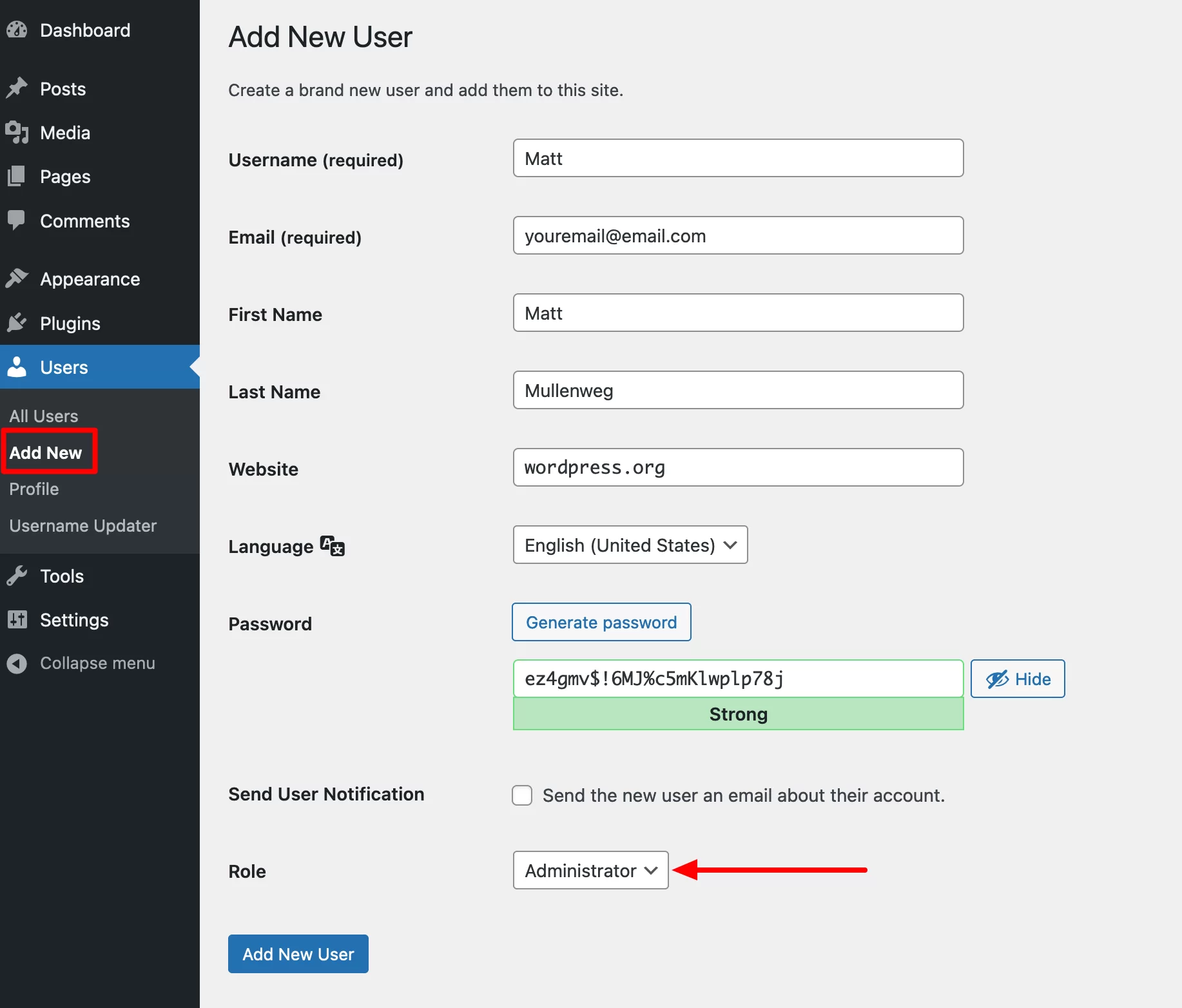Focus the Username input field

(738, 158)
